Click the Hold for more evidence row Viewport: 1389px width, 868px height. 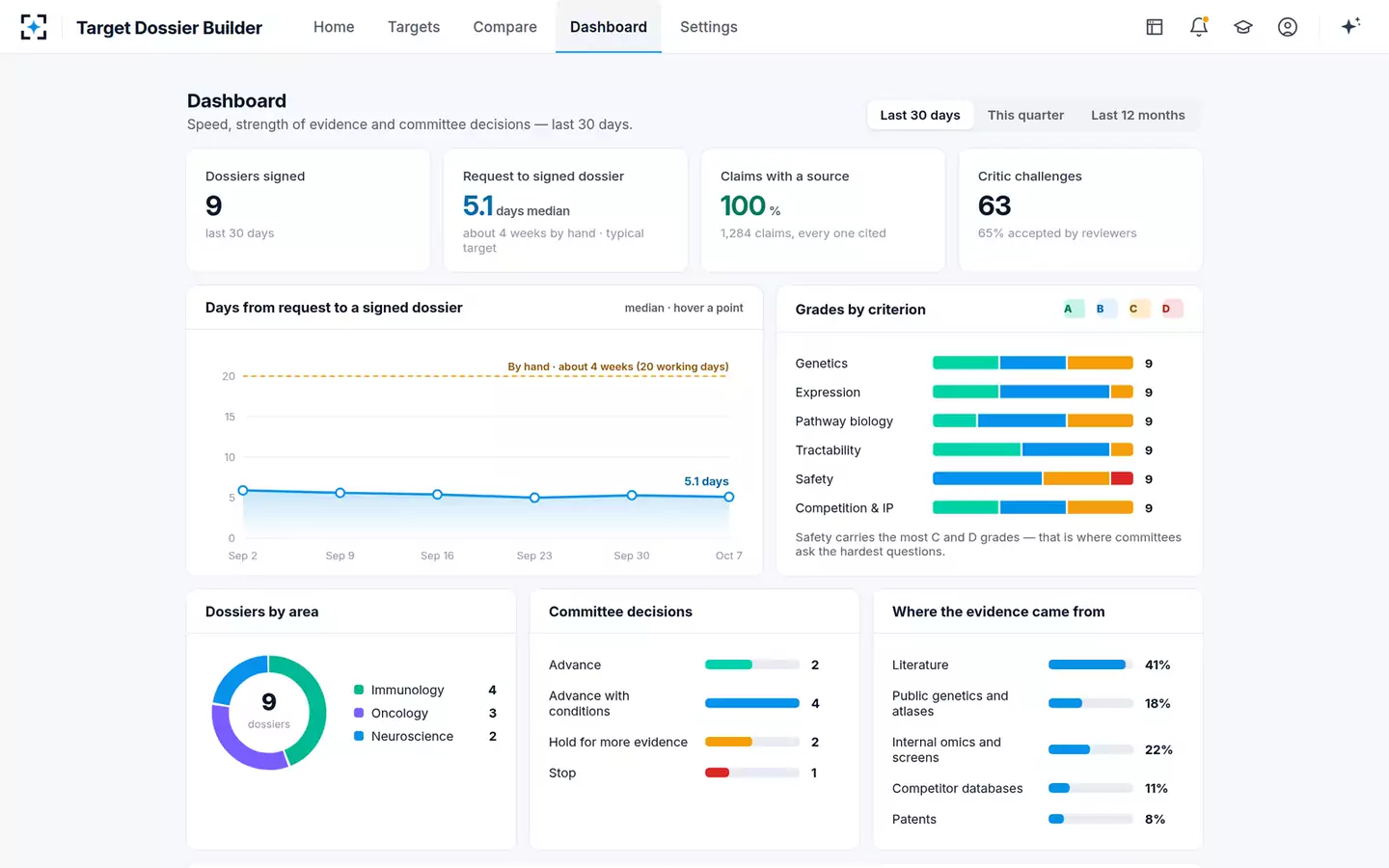click(x=685, y=742)
